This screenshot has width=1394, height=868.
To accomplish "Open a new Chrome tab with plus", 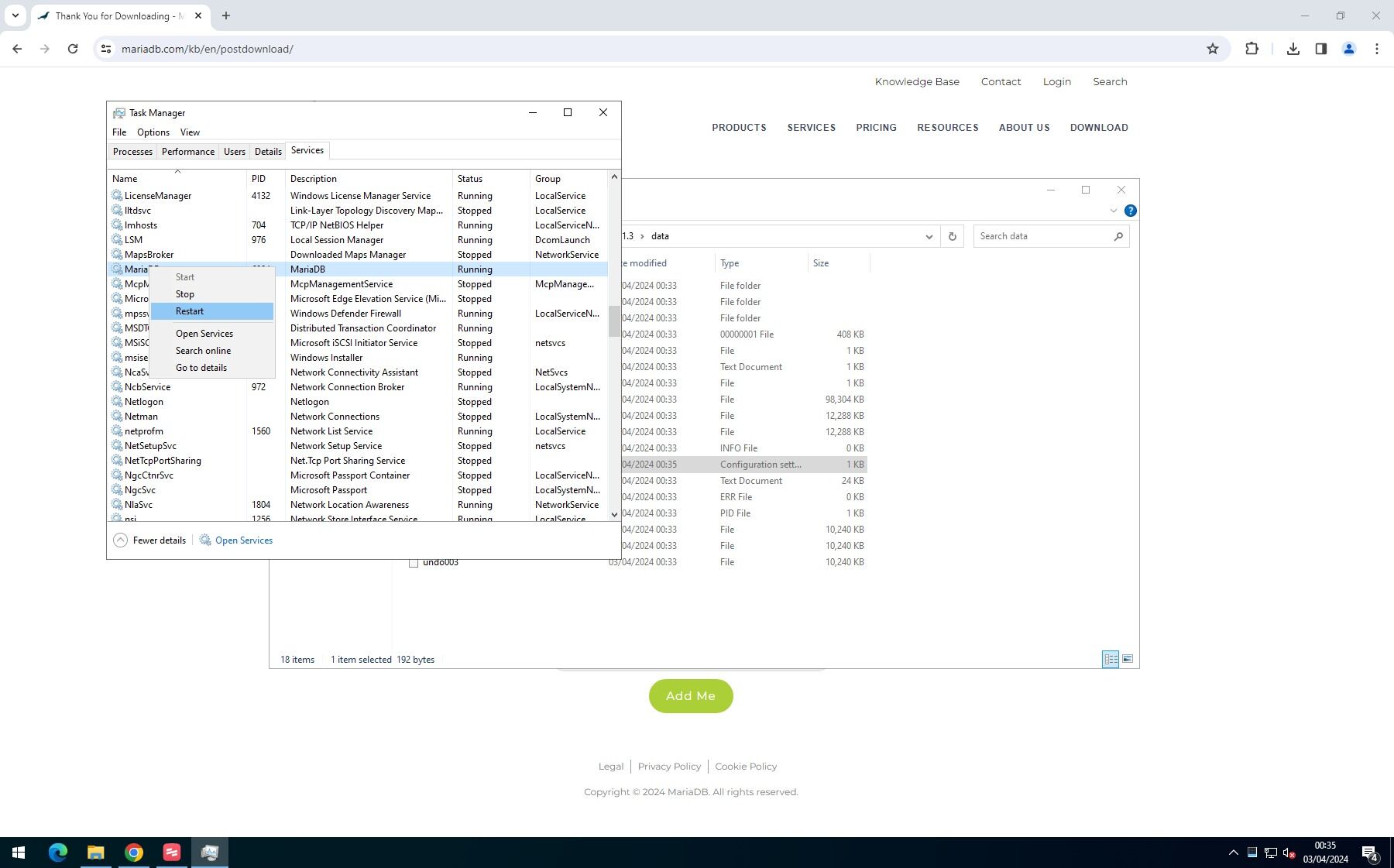I will 226,15.
